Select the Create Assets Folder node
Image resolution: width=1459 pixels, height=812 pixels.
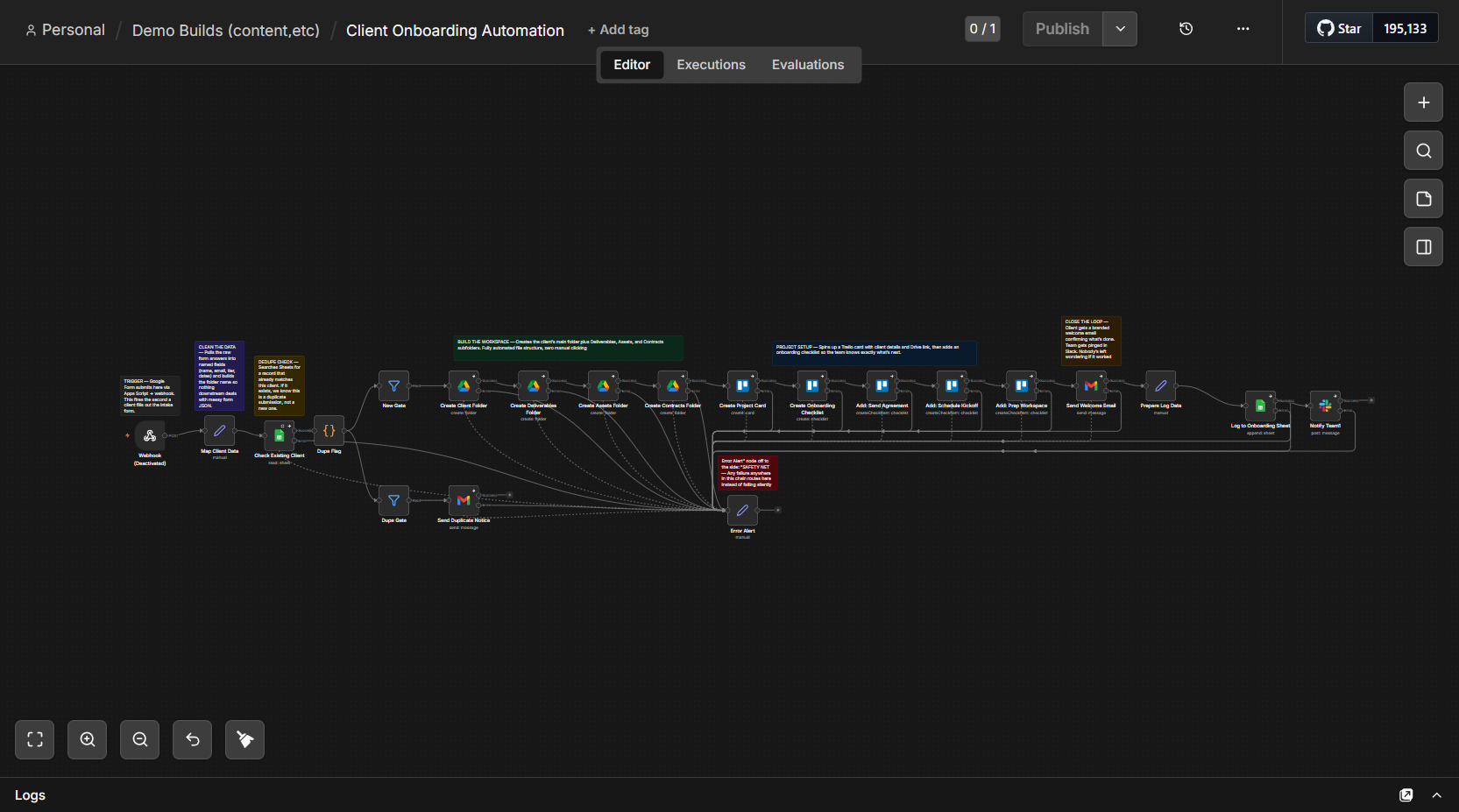coord(603,385)
